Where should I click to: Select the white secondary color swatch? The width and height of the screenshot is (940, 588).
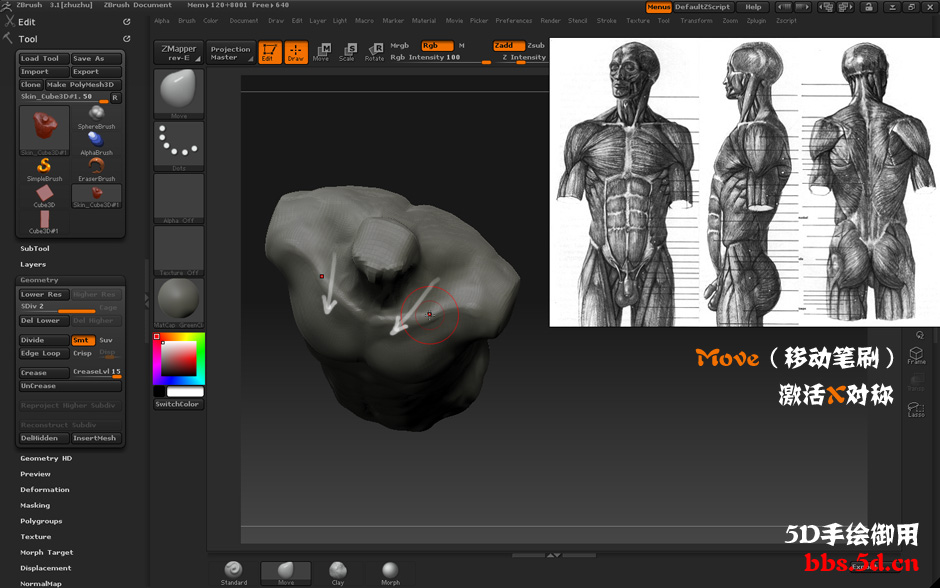(x=185, y=391)
